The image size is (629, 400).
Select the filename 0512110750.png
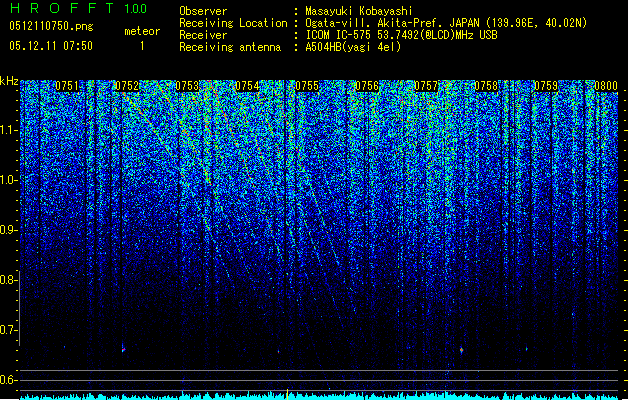[51, 27]
